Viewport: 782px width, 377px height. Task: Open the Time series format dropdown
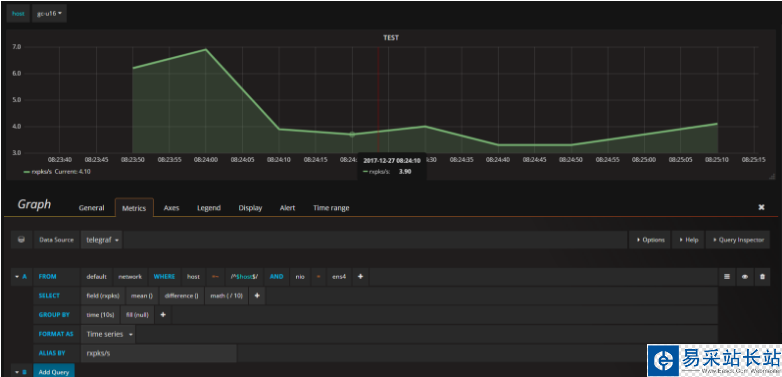coord(109,334)
